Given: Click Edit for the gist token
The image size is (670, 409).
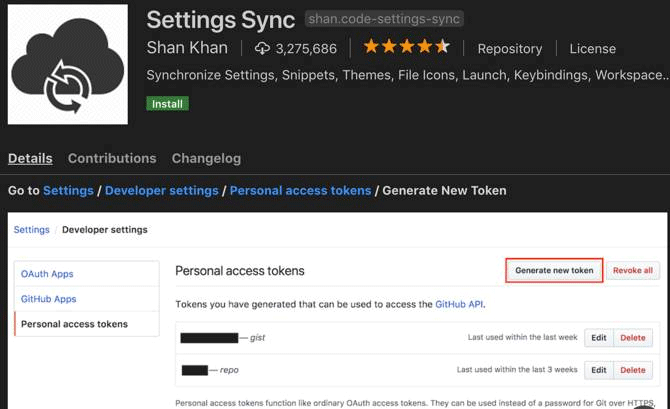Looking at the screenshot, I should click(597, 338).
